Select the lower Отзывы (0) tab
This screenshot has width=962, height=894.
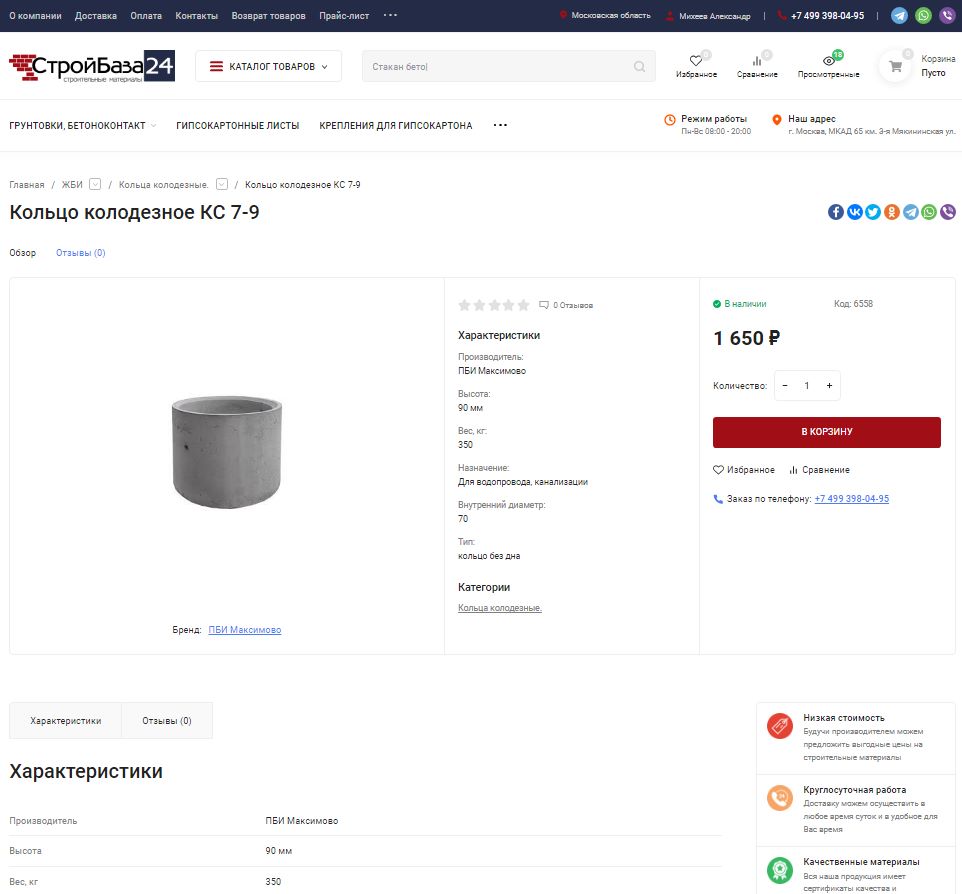[167, 720]
